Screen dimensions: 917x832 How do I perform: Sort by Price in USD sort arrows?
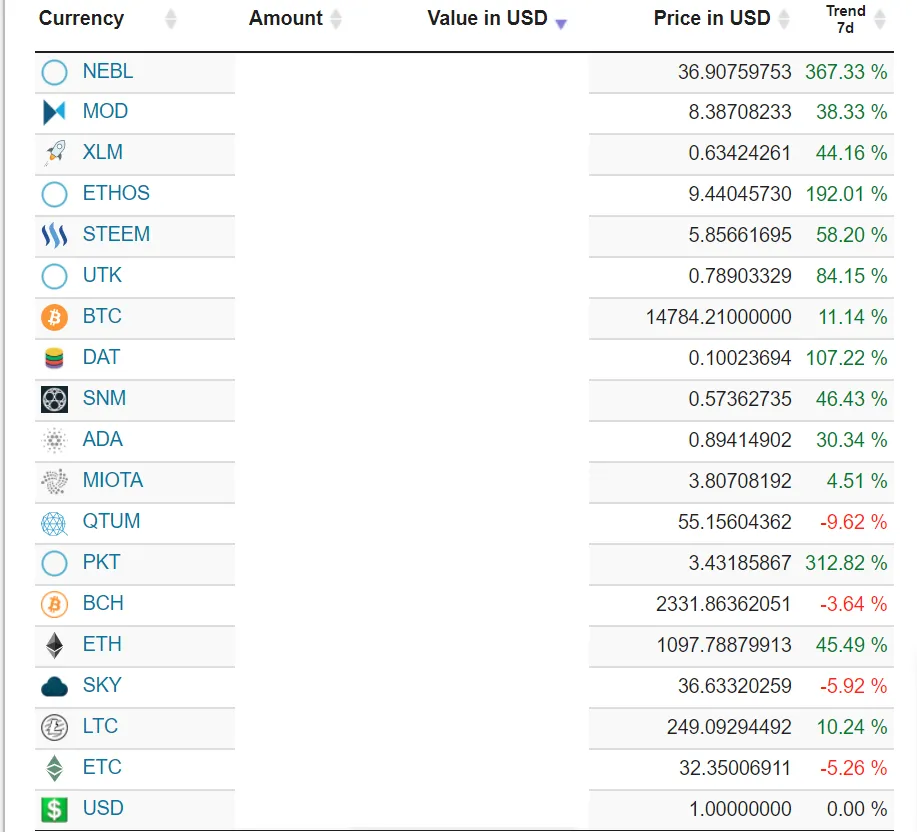(784, 19)
